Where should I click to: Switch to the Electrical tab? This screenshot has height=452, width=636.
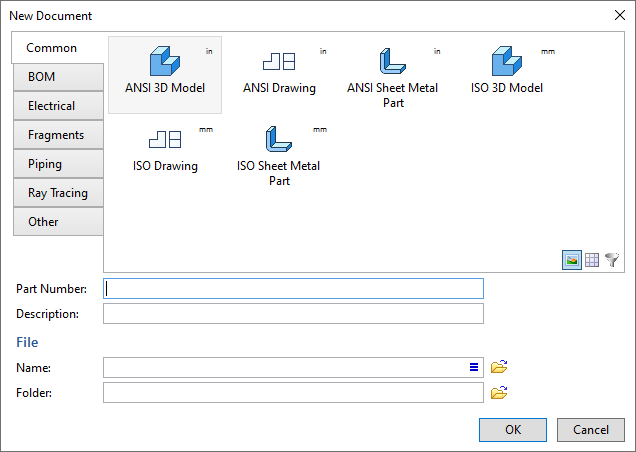(58, 106)
